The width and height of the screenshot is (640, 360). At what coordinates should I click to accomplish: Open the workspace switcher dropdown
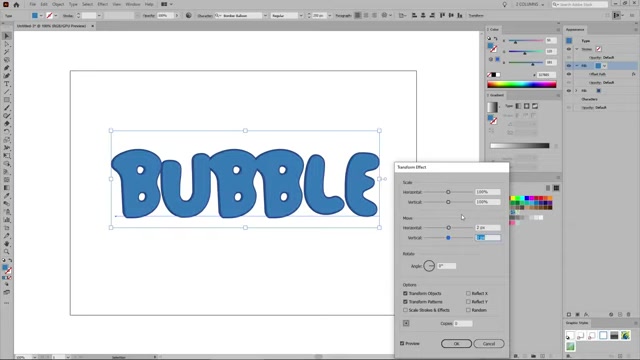tap(529, 4)
